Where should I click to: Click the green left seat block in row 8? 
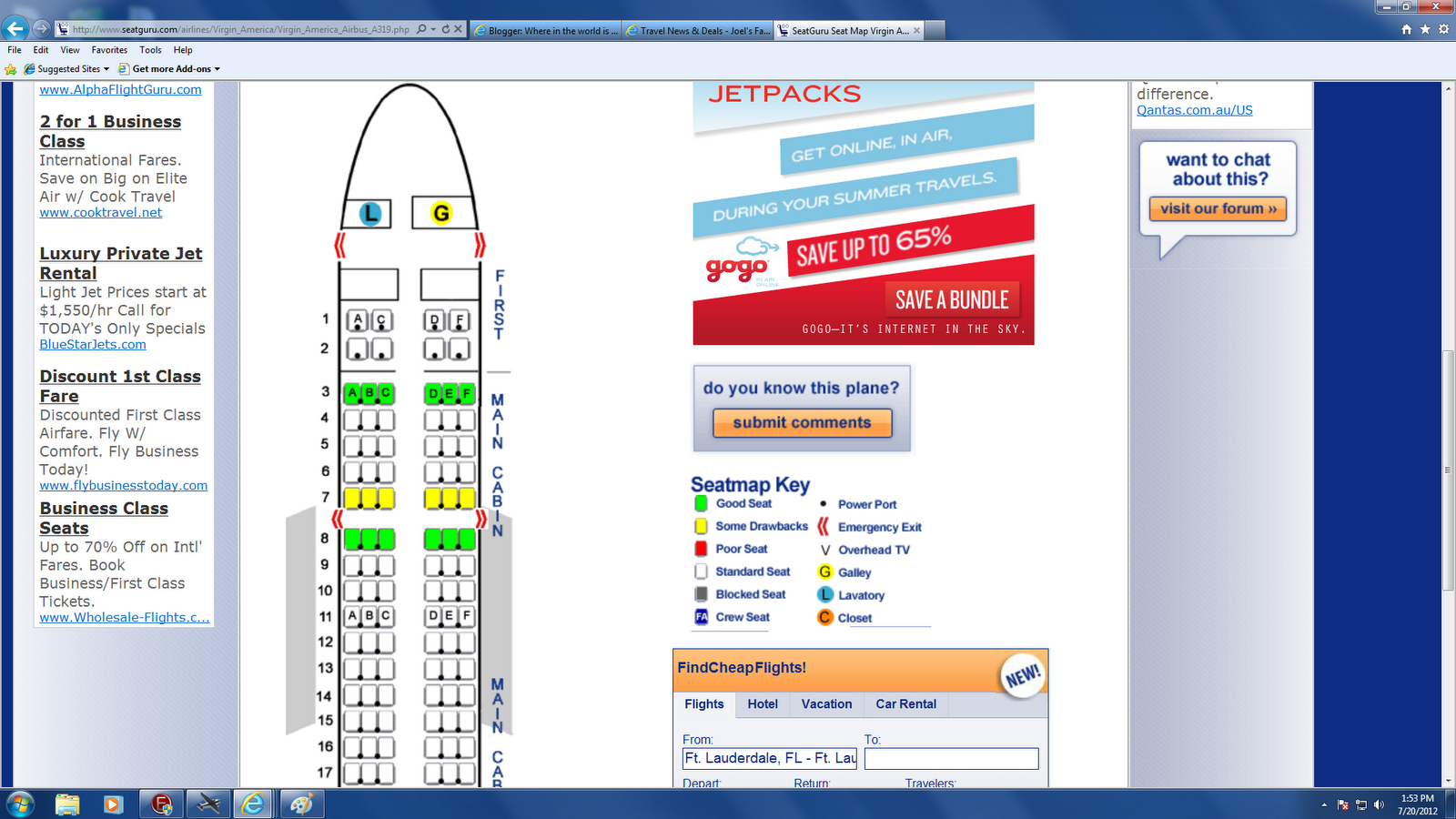click(369, 539)
